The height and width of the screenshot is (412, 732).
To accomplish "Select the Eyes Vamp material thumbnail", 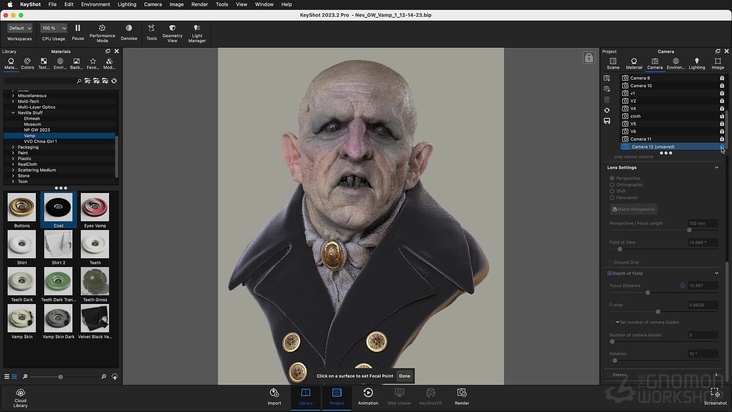I will coord(95,209).
